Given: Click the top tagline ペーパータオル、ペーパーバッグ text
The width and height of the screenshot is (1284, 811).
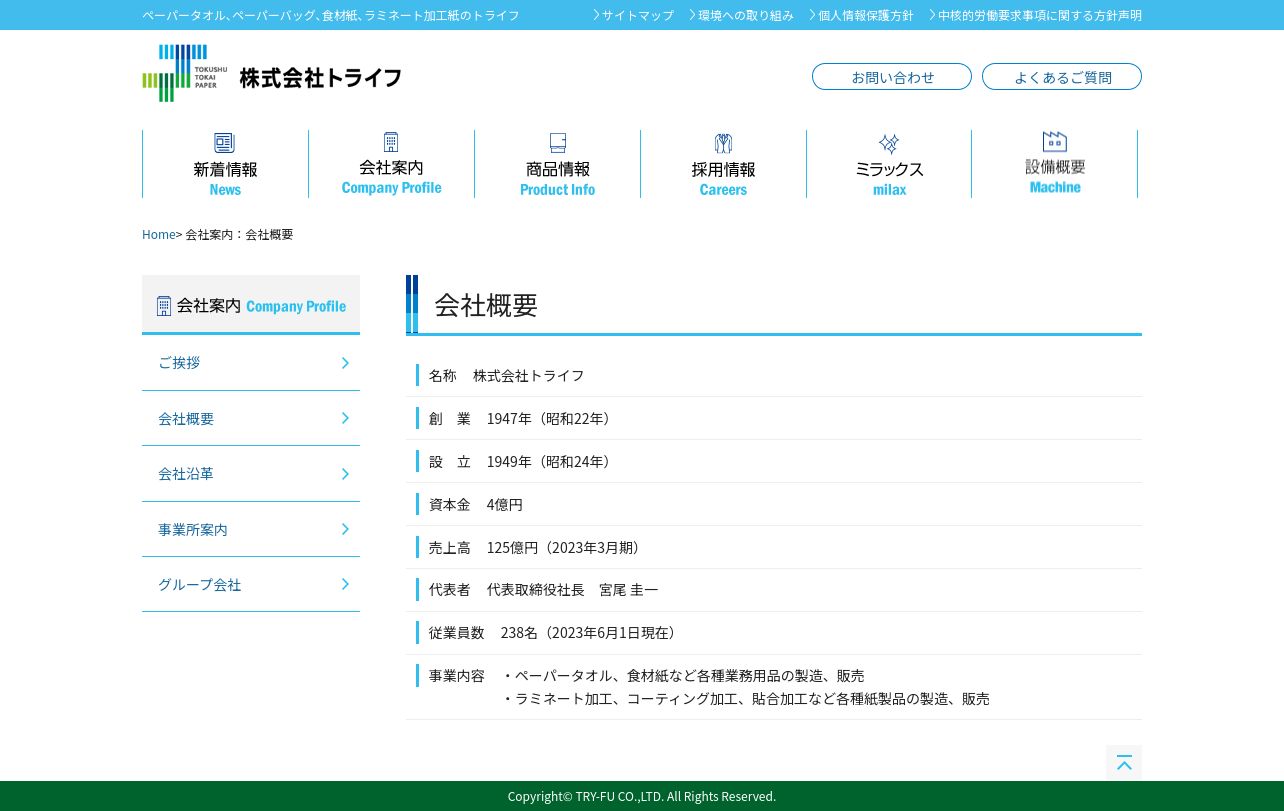Looking at the screenshot, I should [x=331, y=15].
